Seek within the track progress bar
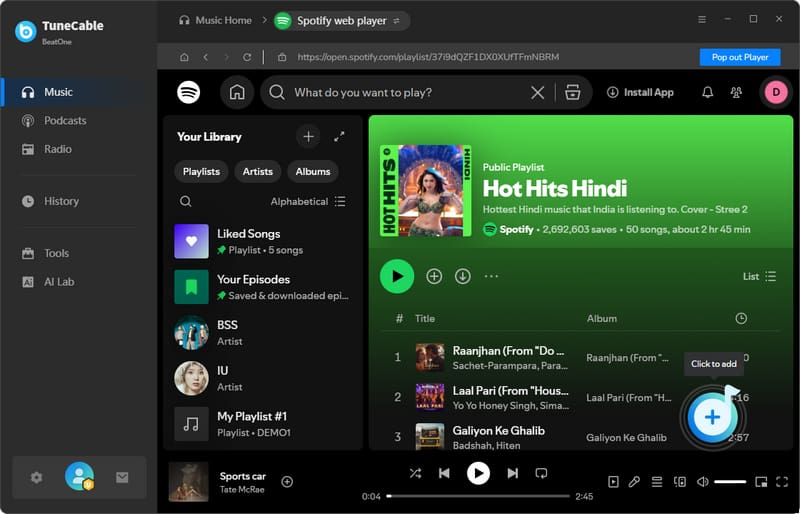 (478, 496)
